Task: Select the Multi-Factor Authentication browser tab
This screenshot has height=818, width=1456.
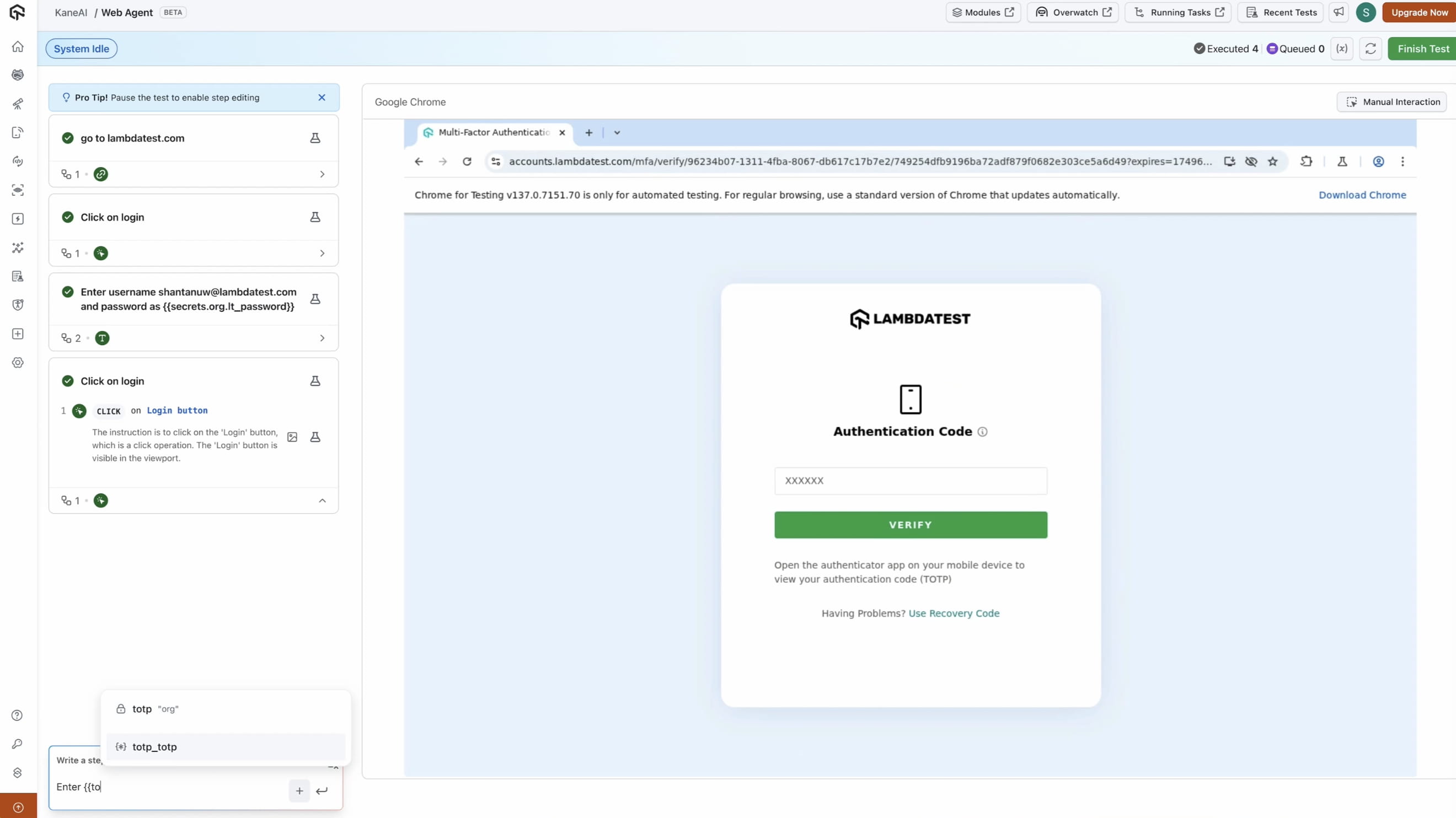Action: [x=494, y=132]
